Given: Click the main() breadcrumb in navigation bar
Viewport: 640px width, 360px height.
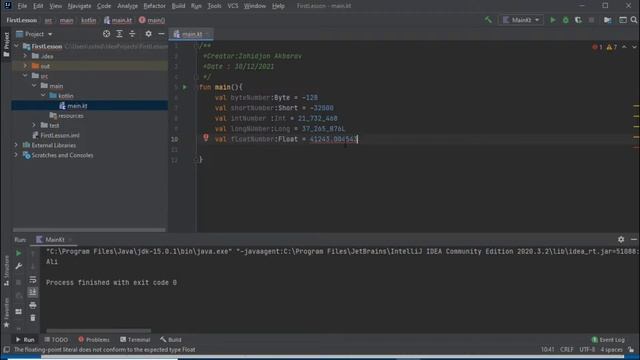Looking at the screenshot, I should 152,20.
